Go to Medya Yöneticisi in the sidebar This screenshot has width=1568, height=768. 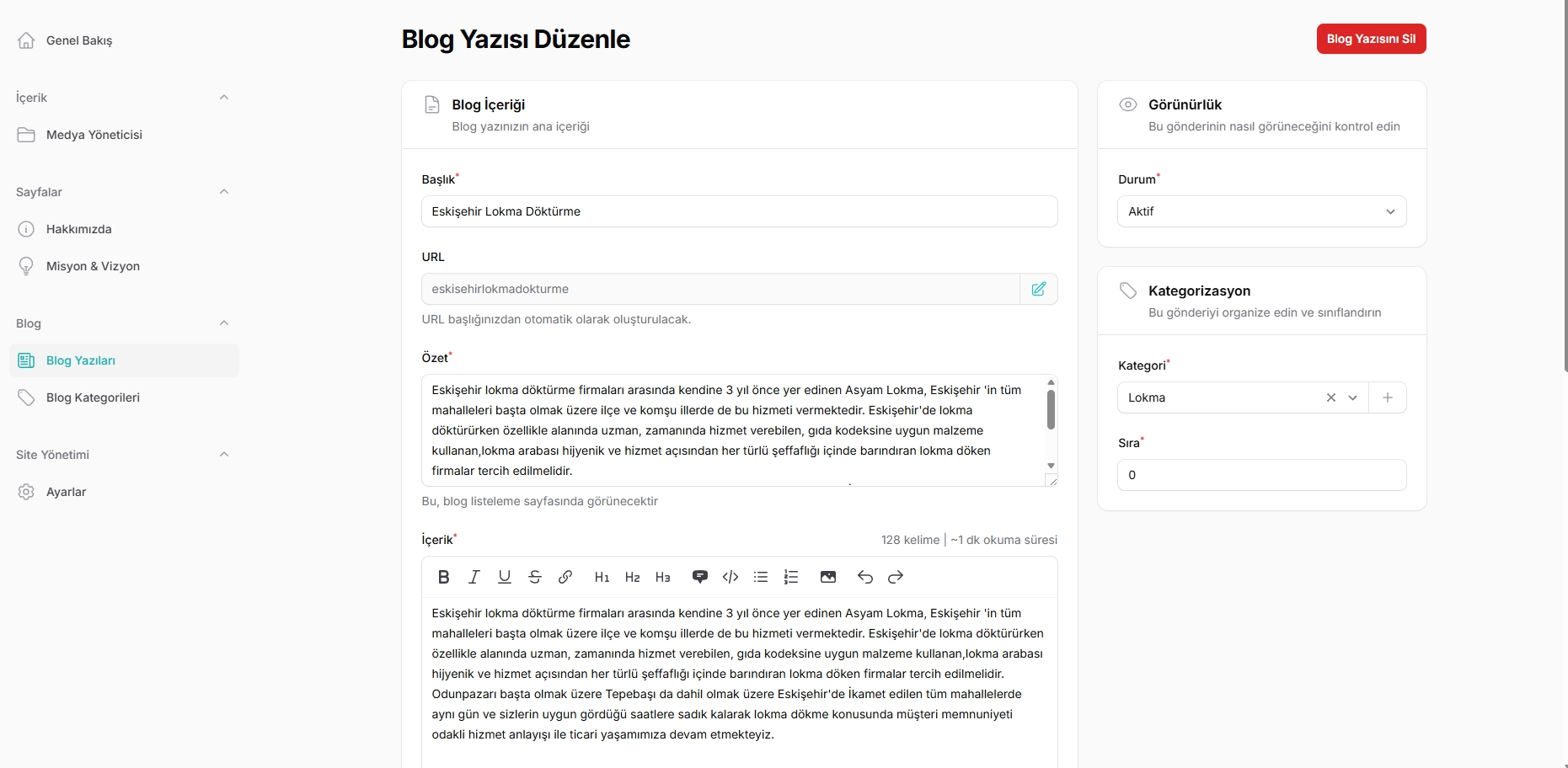pyautogui.click(x=94, y=135)
